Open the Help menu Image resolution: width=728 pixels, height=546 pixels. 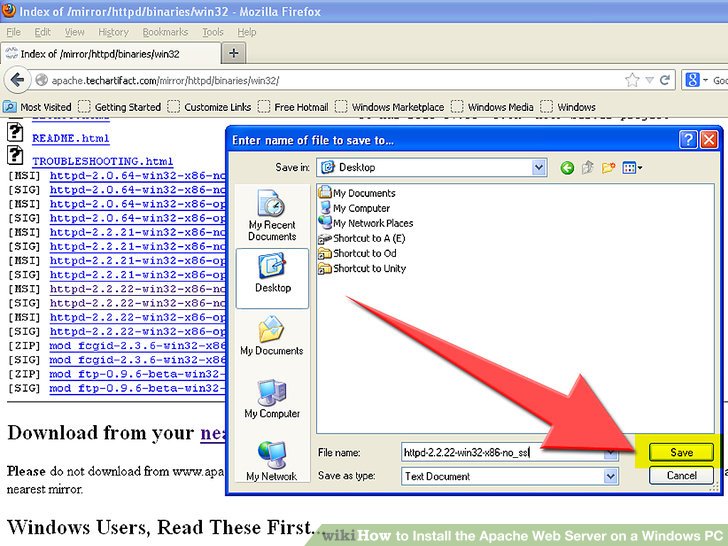coord(247,32)
